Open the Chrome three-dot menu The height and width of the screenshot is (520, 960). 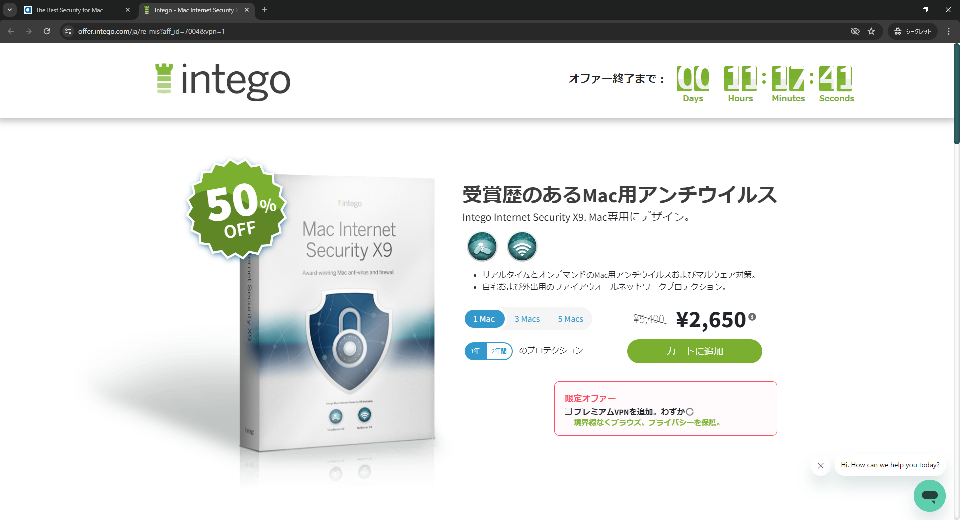[948, 31]
